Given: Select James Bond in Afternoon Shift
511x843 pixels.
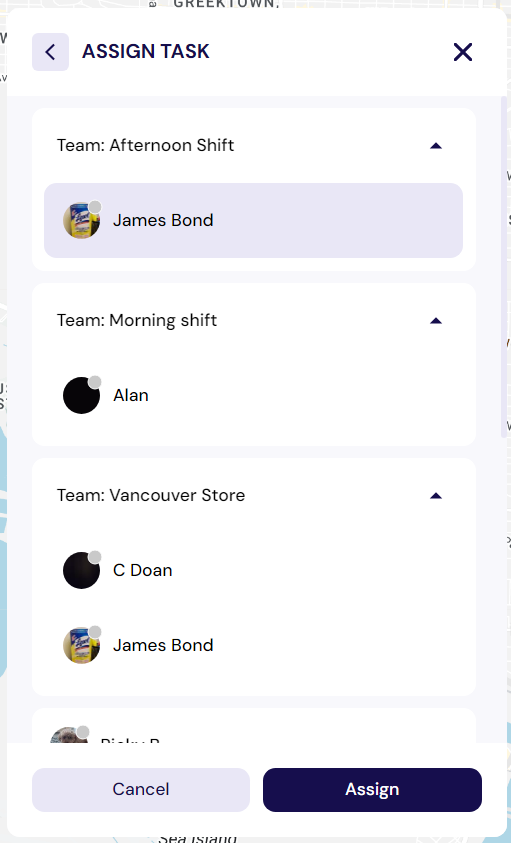Looking at the screenshot, I should (253, 220).
